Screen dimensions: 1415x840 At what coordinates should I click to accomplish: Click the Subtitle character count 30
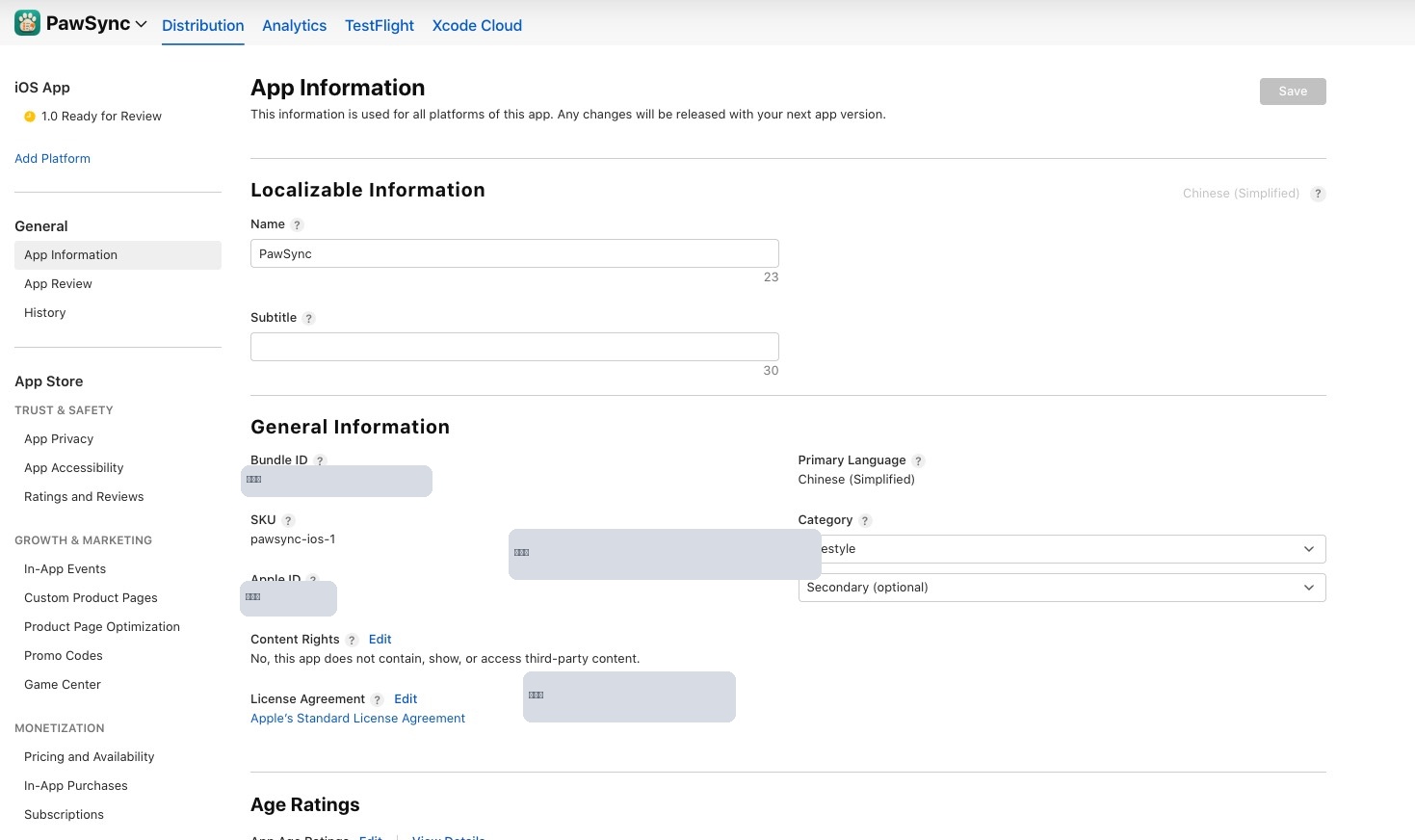click(x=771, y=371)
